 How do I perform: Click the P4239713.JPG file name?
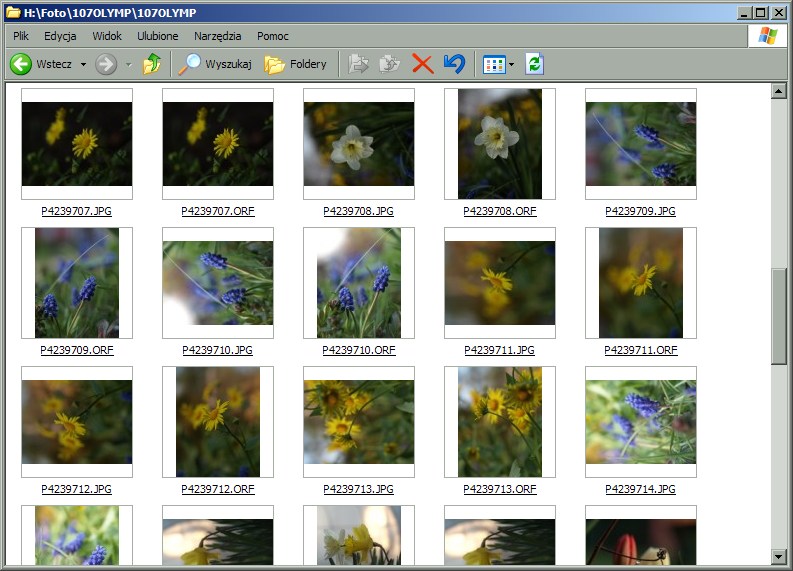[x=358, y=490]
